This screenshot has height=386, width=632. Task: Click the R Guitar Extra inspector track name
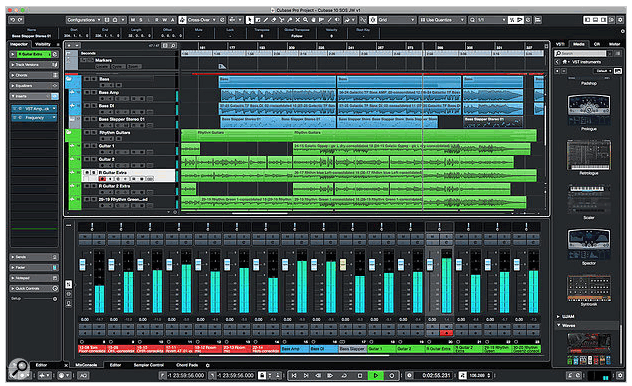click(34, 54)
